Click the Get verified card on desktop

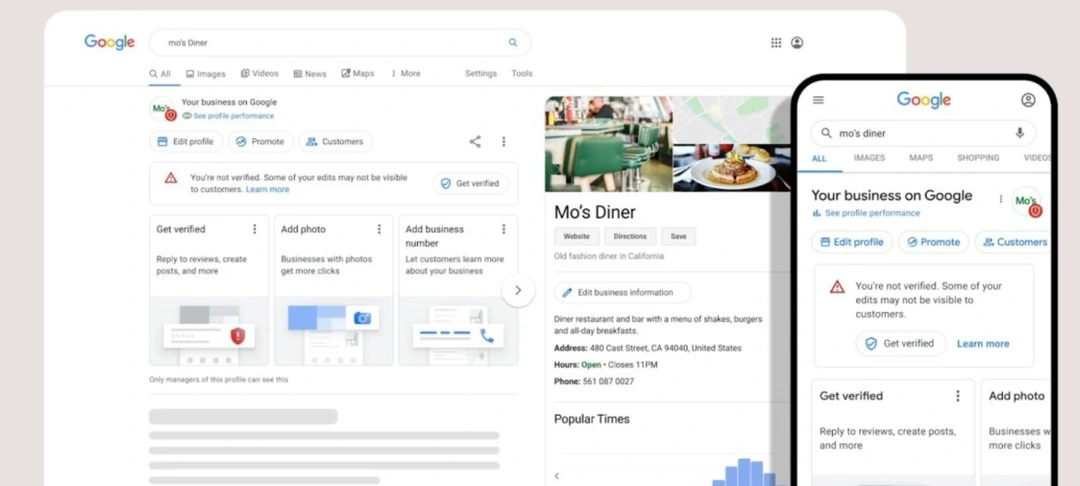click(x=209, y=290)
